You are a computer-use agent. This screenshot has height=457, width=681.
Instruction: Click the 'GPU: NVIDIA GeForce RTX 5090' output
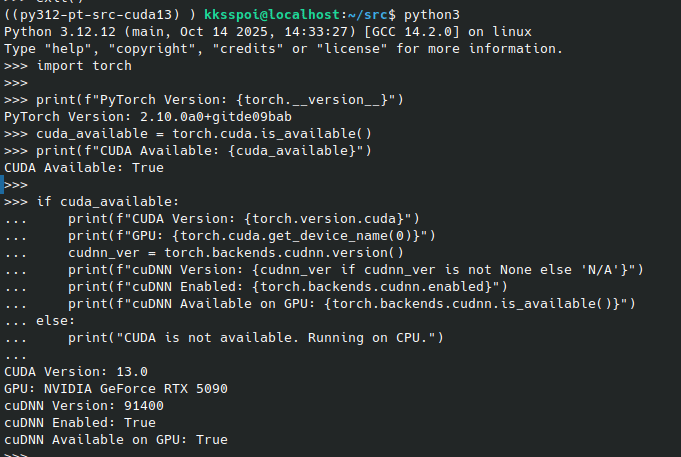118,388
